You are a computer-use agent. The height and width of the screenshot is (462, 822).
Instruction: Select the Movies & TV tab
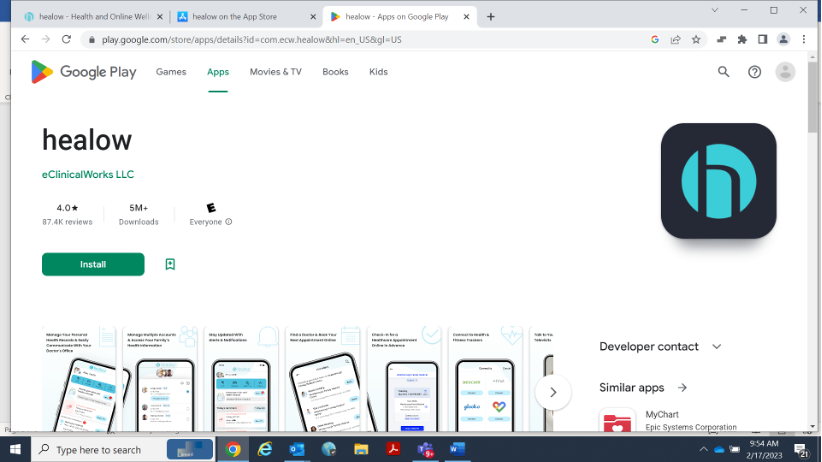276,72
